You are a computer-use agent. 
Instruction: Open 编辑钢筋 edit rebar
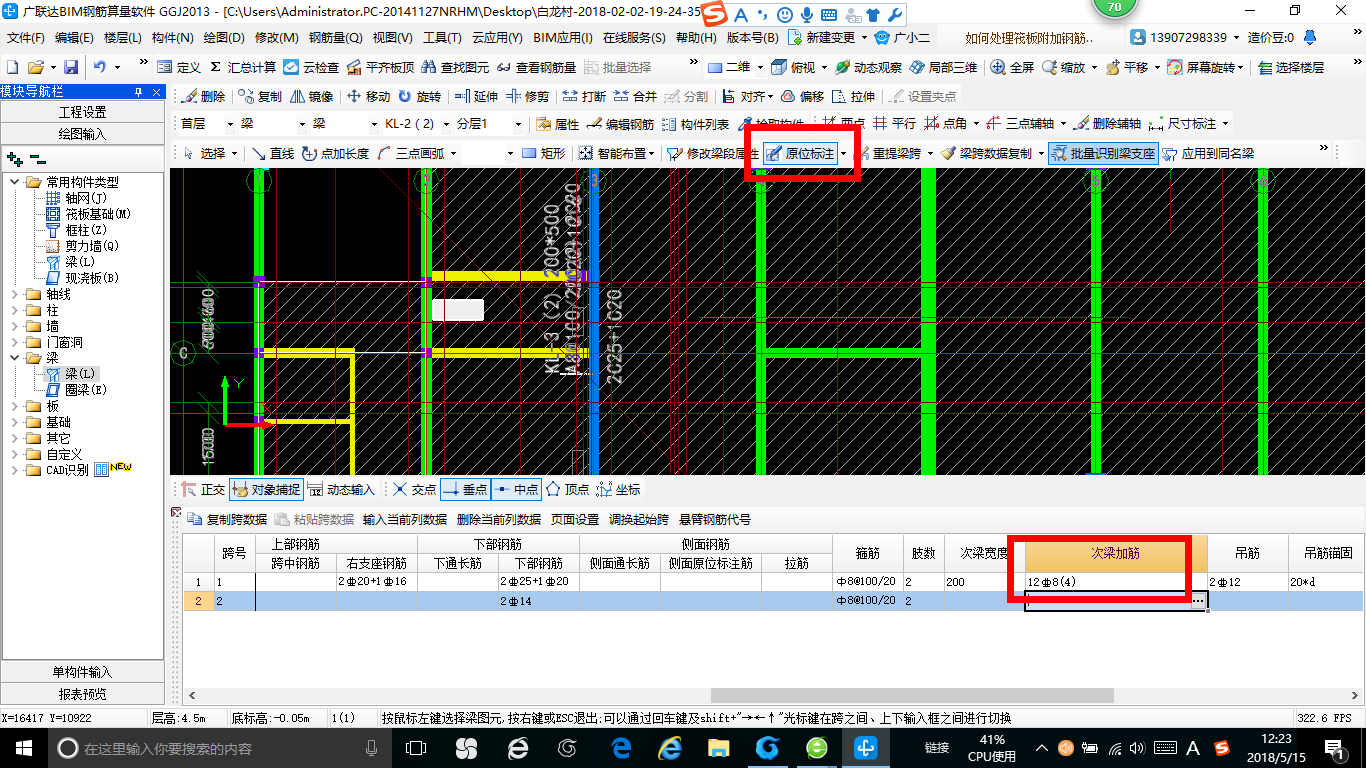[x=621, y=124]
